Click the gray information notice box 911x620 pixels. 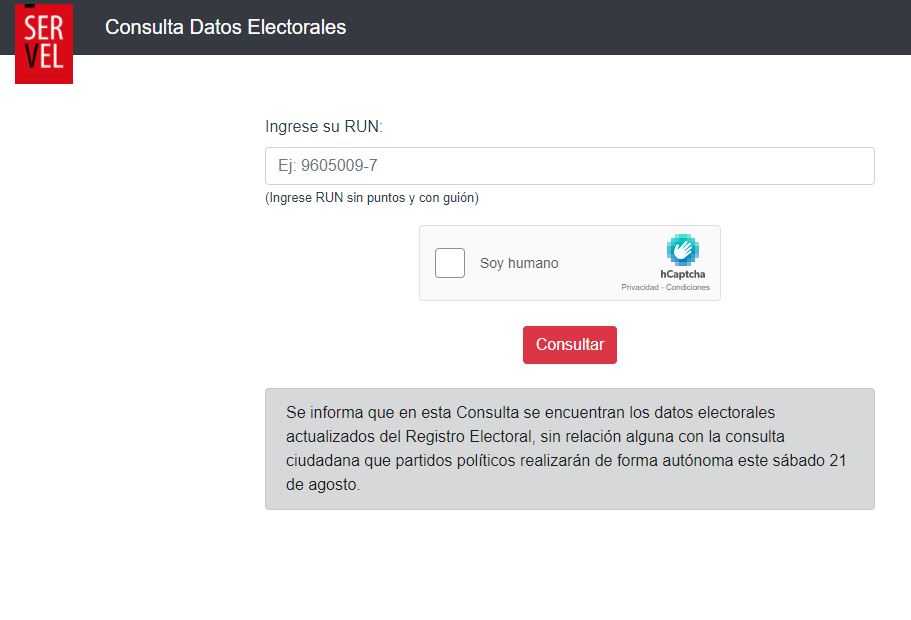click(x=569, y=449)
